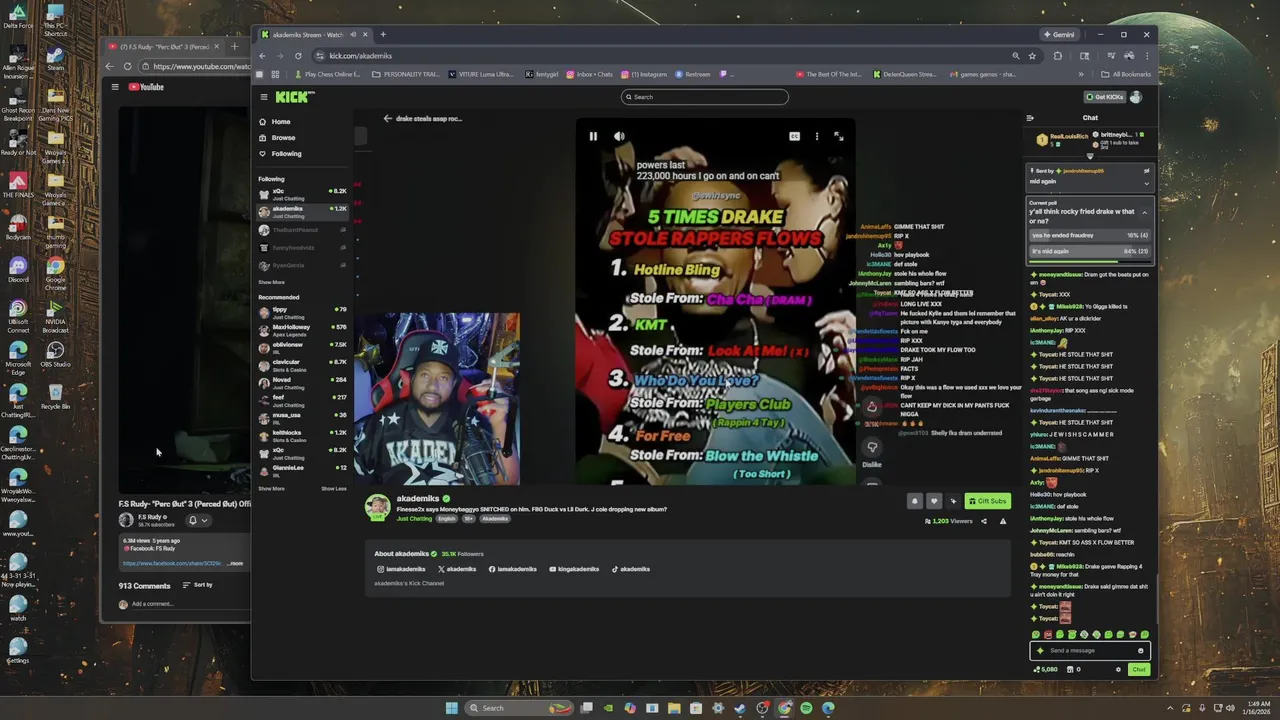Enter fullscreen on Kick player
The image size is (1280, 720).
(x=838, y=136)
